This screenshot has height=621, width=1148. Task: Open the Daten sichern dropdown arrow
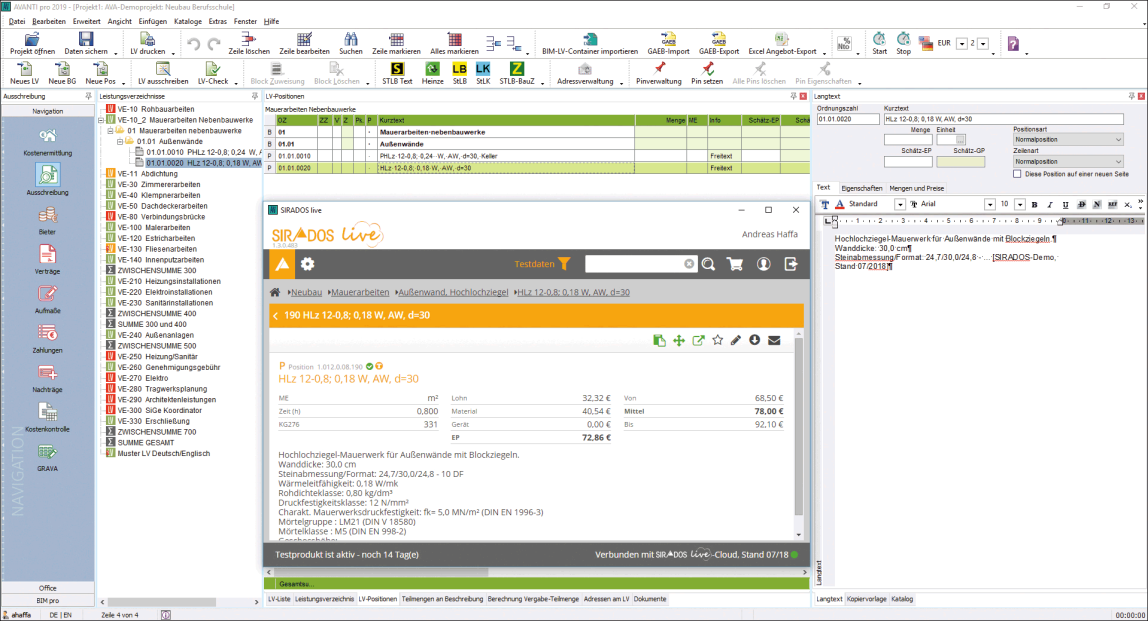[x=115, y=53]
